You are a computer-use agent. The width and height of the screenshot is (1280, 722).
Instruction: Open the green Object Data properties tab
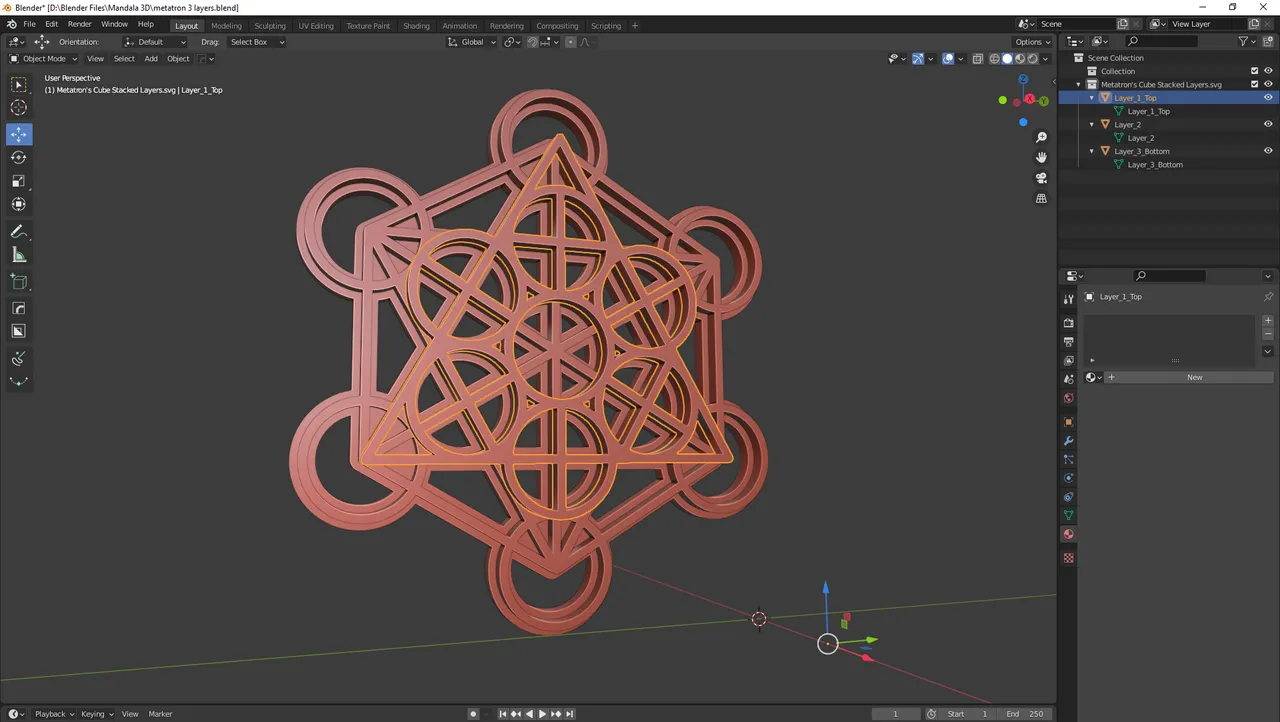click(1068, 516)
